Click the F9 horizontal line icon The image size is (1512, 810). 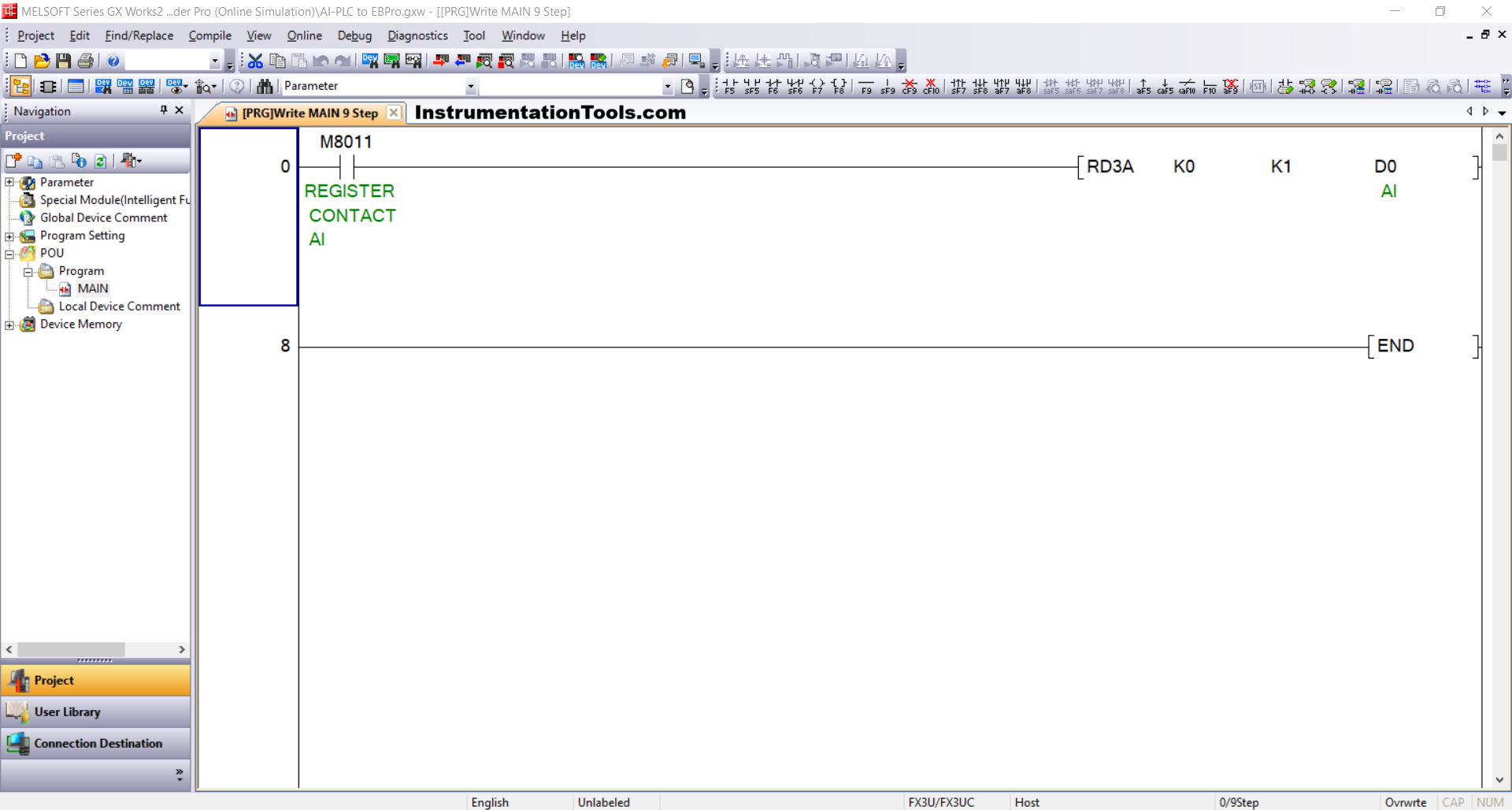coord(866,87)
